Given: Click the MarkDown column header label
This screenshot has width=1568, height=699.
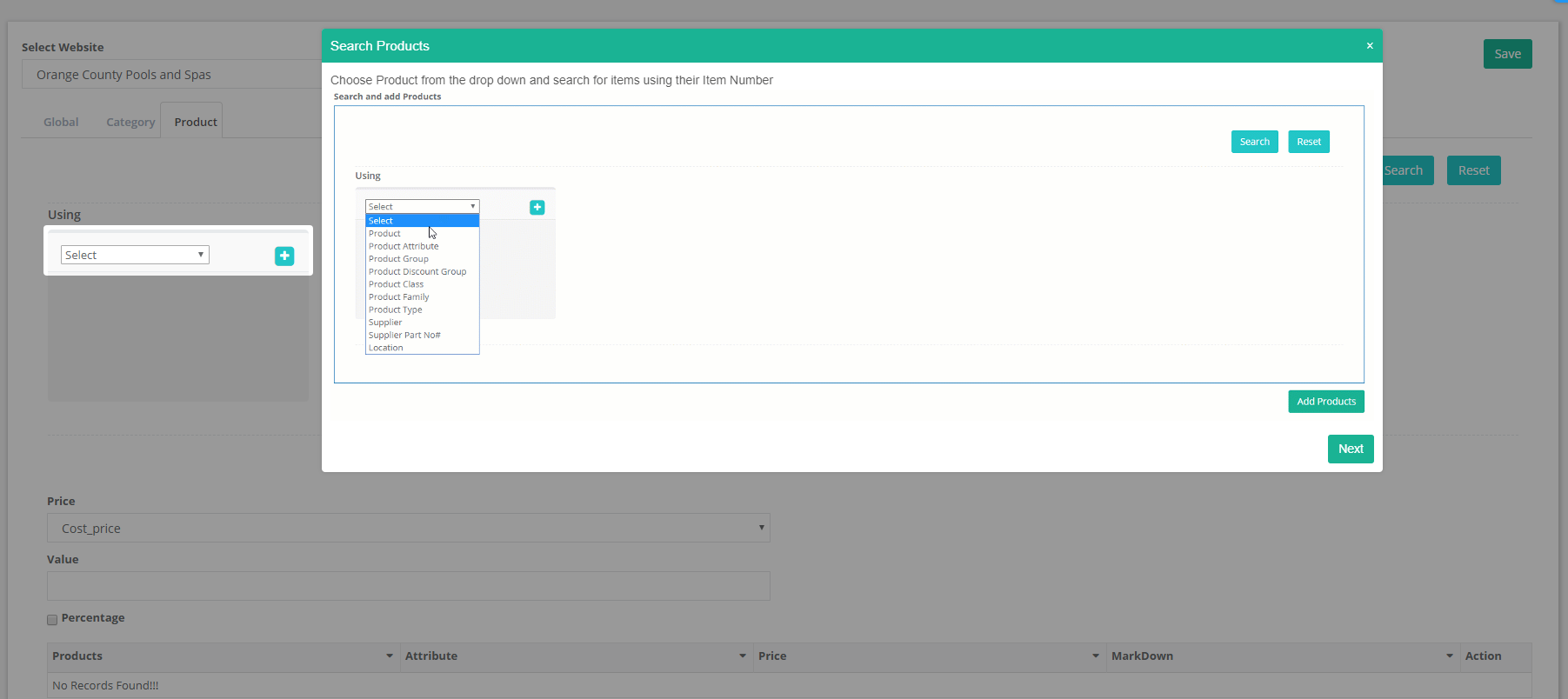Looking at the screenshot, I should (1142, 656).
